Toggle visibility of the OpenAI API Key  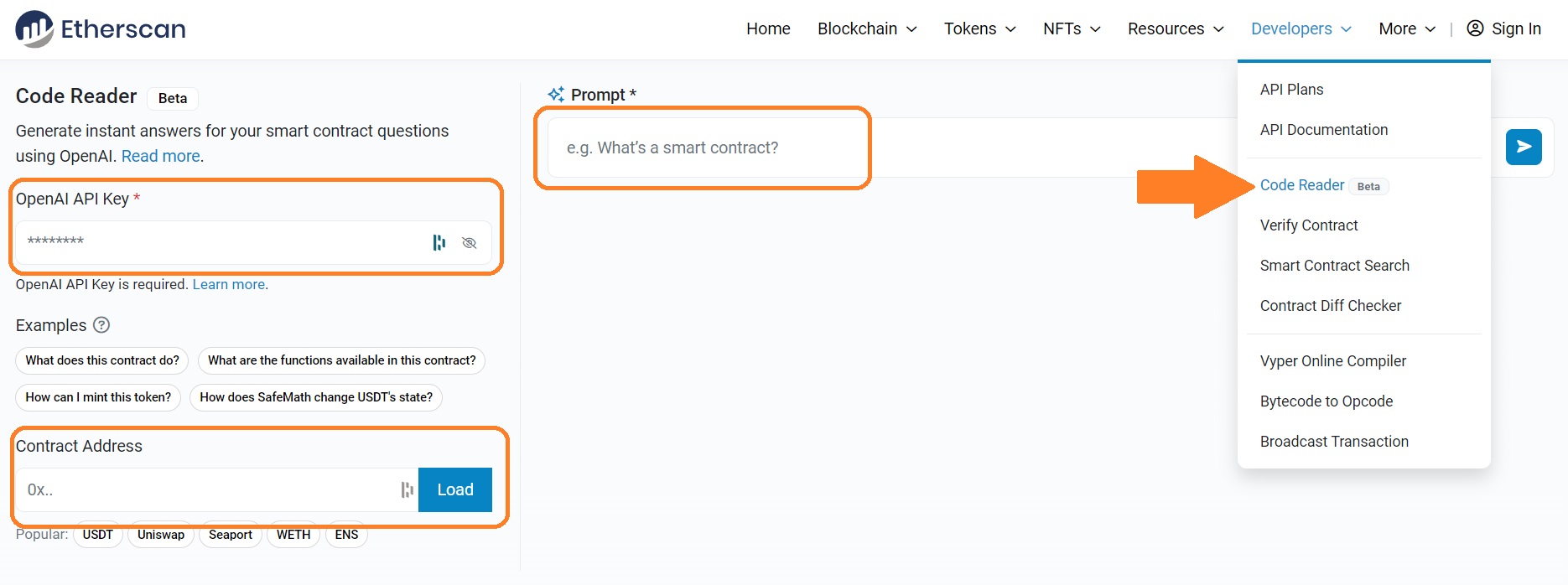(470, 242)
